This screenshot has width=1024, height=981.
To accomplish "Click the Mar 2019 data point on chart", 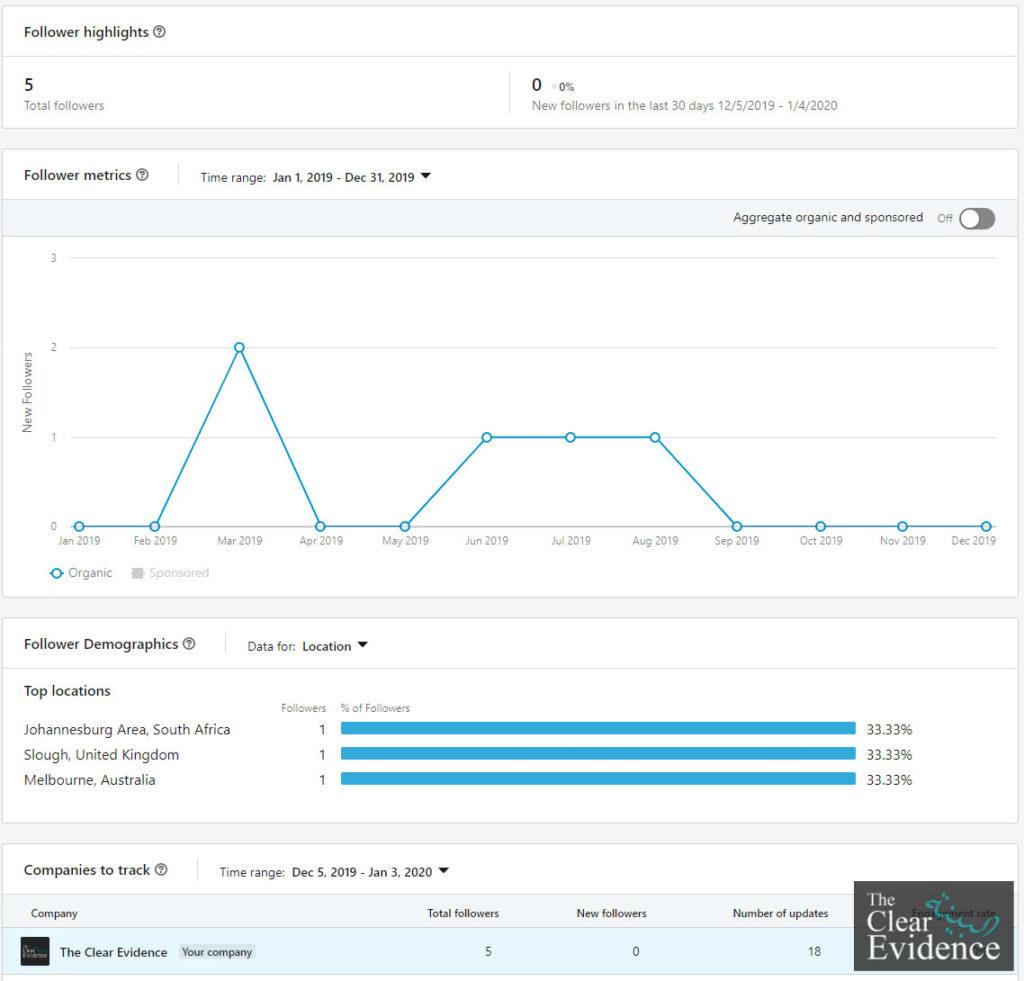I will pyautogui.click(x=239, y=347).
